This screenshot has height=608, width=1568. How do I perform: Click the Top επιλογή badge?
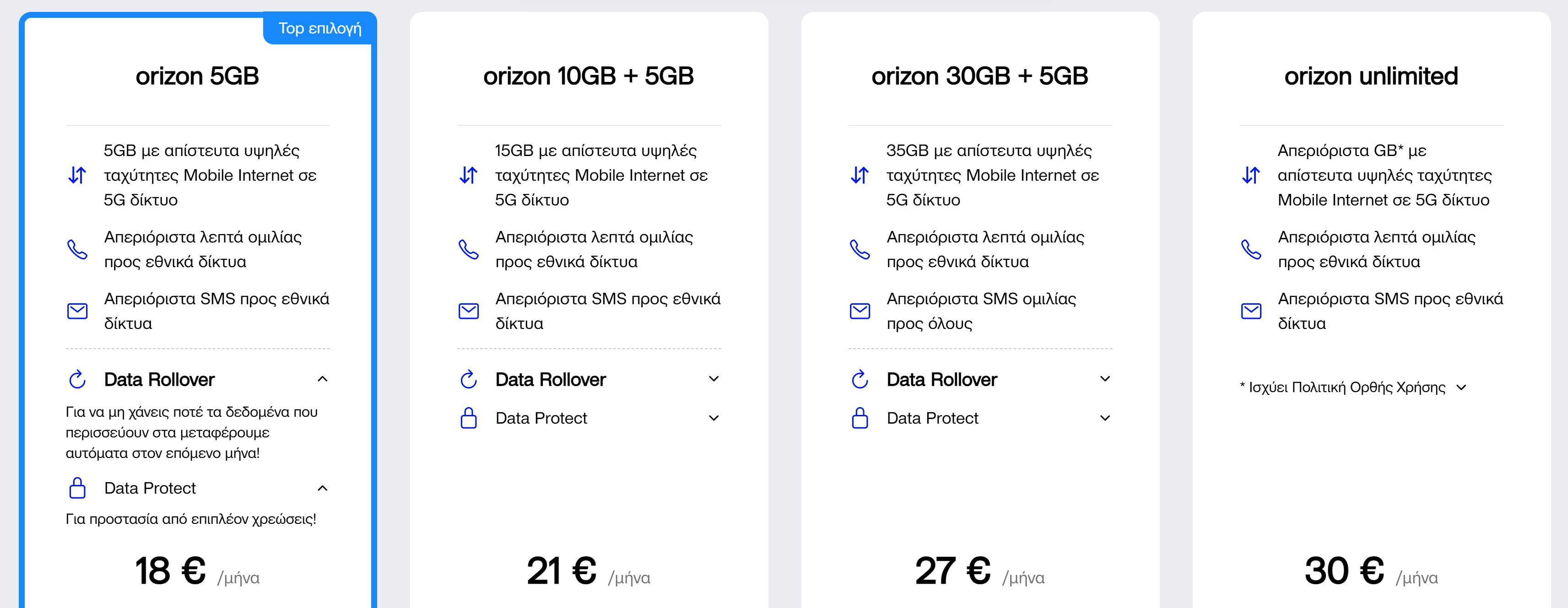tap(319, 29)
